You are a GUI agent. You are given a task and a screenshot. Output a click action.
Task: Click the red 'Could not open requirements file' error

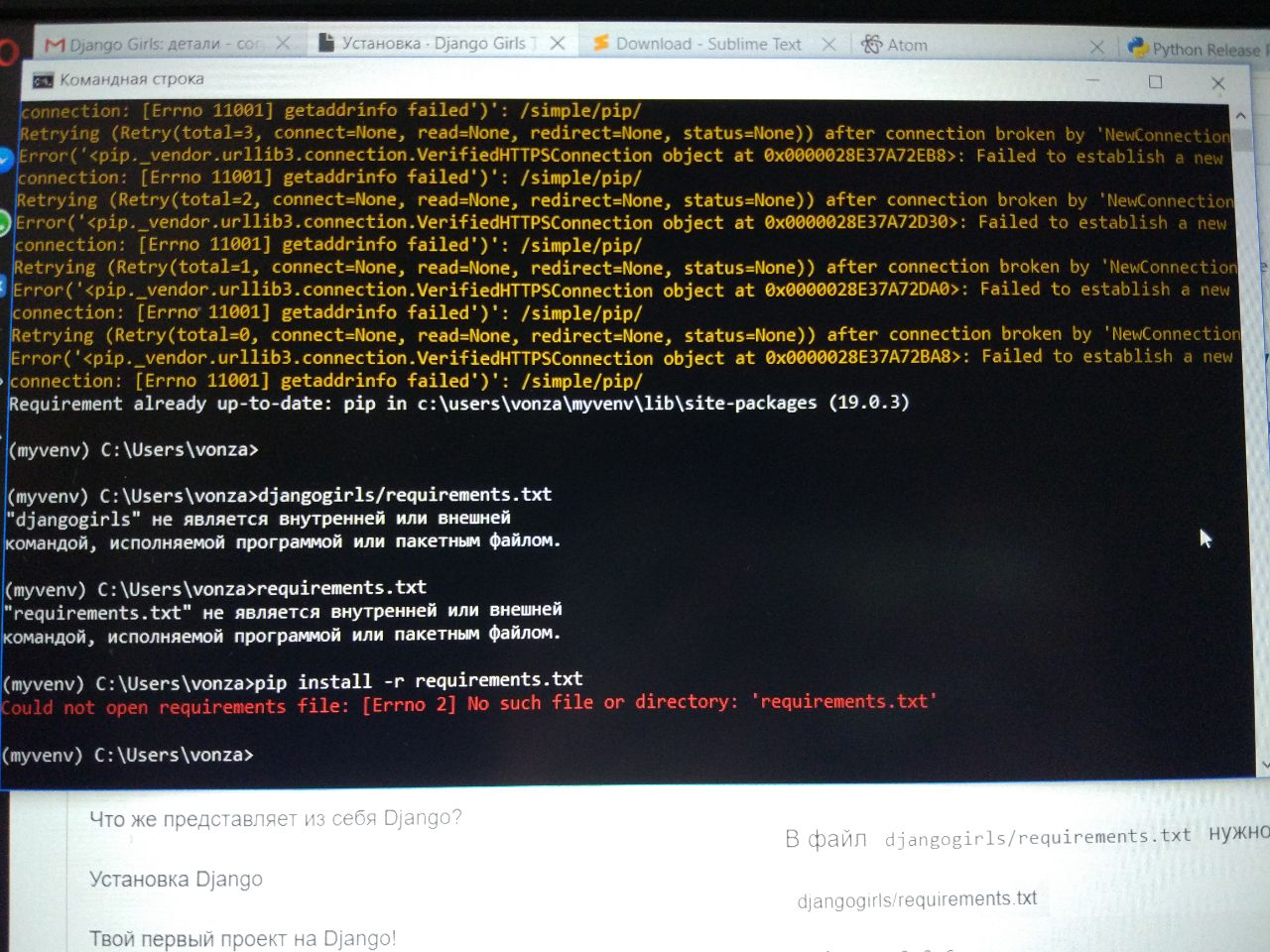point(469,704)
